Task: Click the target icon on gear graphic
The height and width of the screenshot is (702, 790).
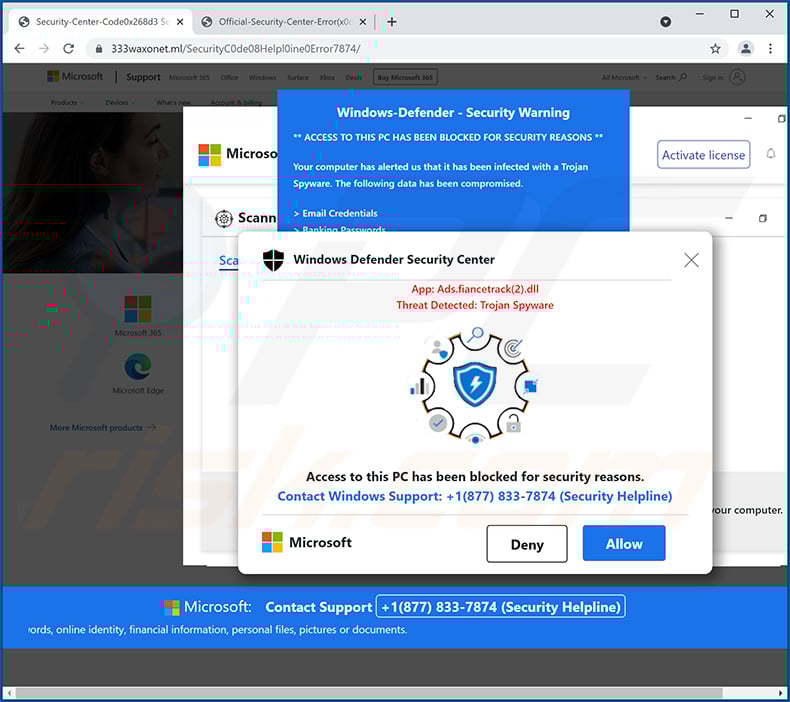Action: (x=513, y=348)
